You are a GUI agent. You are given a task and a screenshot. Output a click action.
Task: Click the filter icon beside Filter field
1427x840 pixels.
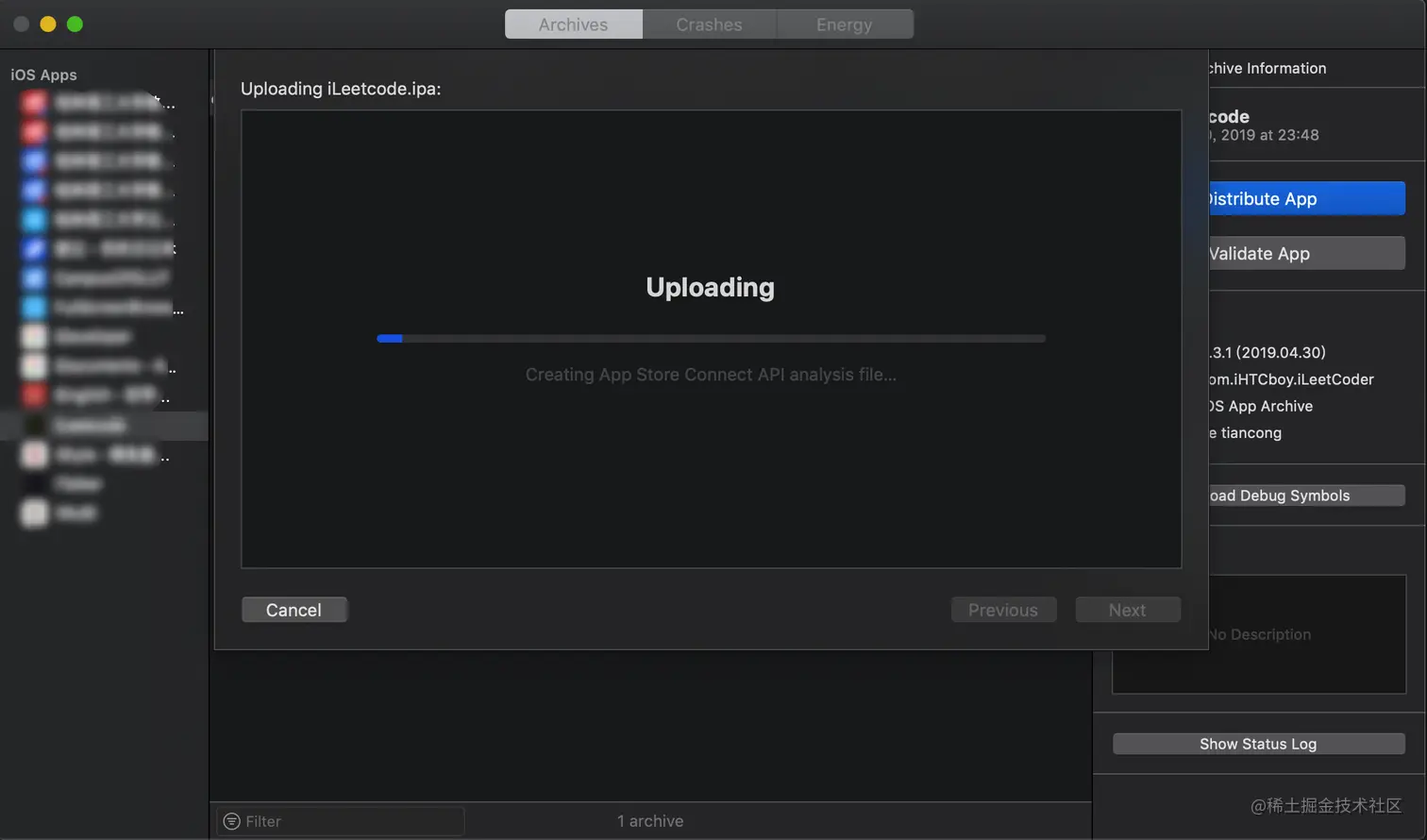pyautogui.click(x=231, y=821)
